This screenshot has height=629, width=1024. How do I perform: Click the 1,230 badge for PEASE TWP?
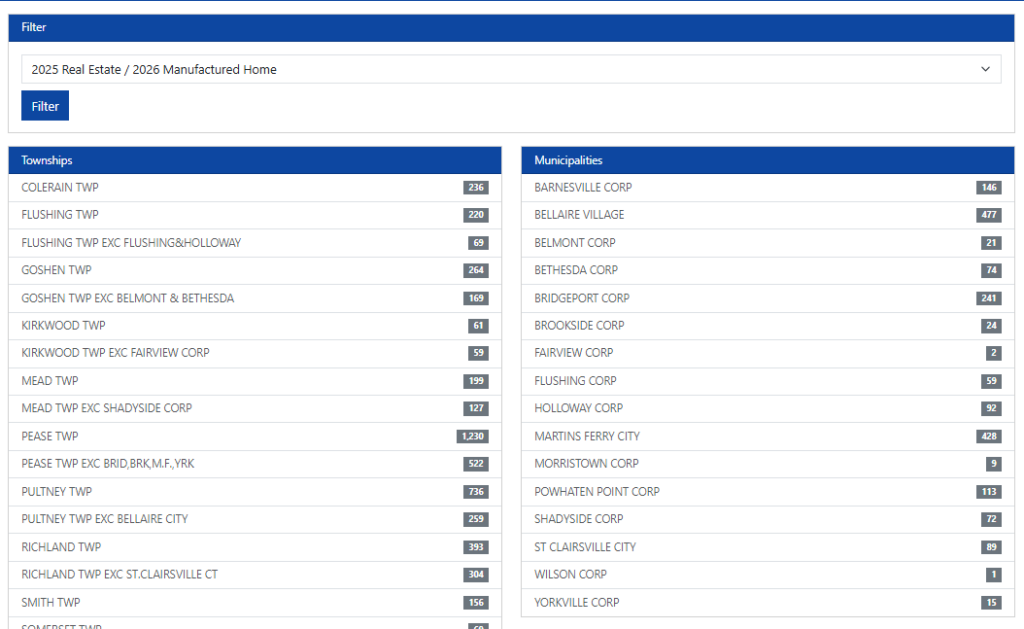point(472,436)
